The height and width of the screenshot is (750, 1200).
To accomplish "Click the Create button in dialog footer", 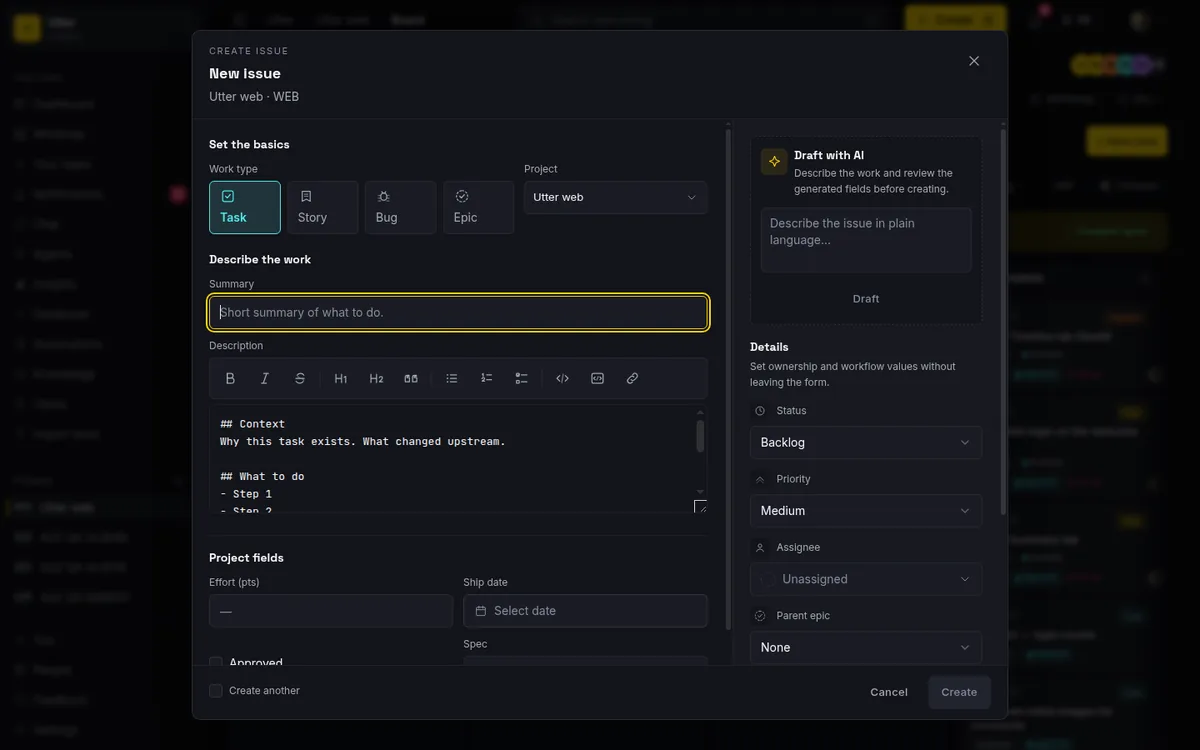I will pos(959,692).
